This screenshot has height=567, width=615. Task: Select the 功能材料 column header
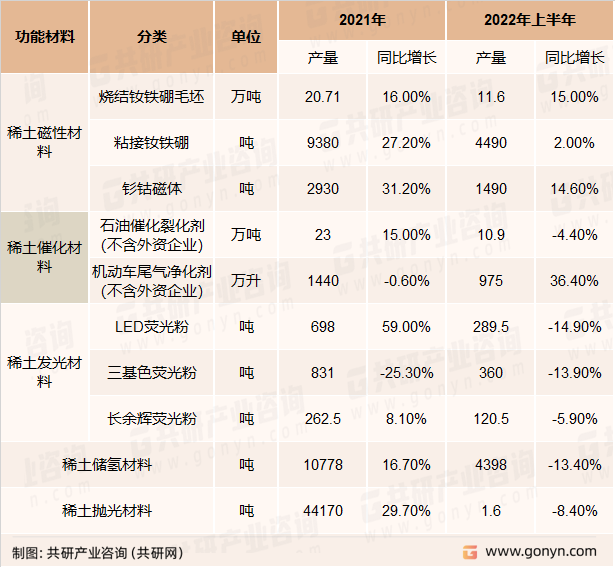pyautogui.click(x=45, y=37)
